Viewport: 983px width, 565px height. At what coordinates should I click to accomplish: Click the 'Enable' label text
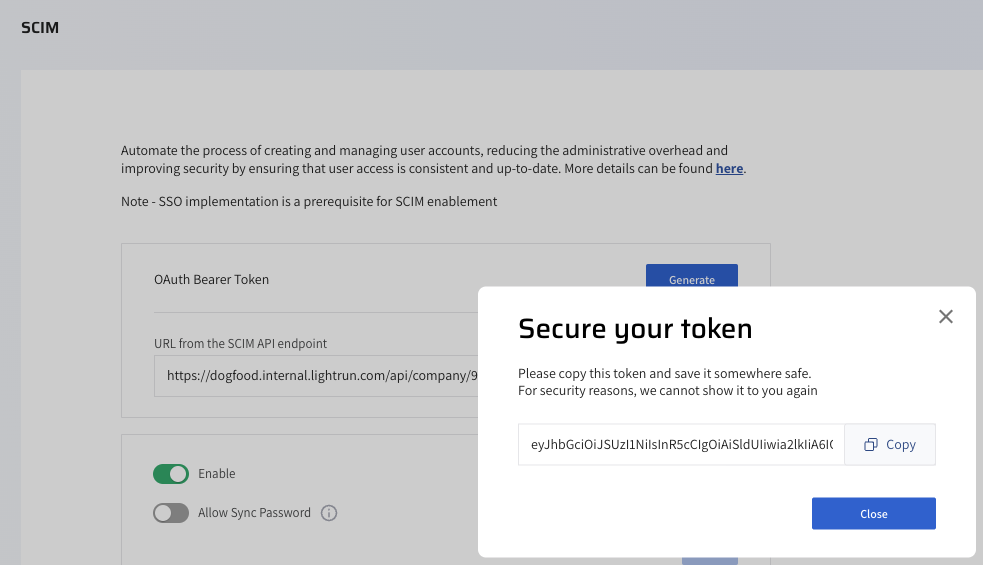[x=217, y=474]
